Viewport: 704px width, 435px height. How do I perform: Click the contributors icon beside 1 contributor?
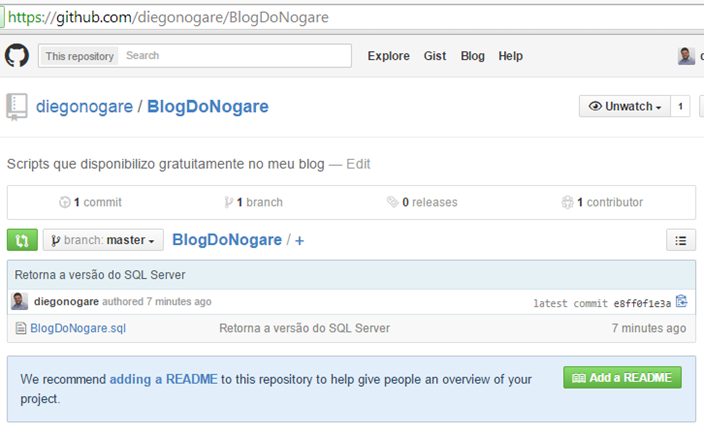pos(568,202)
